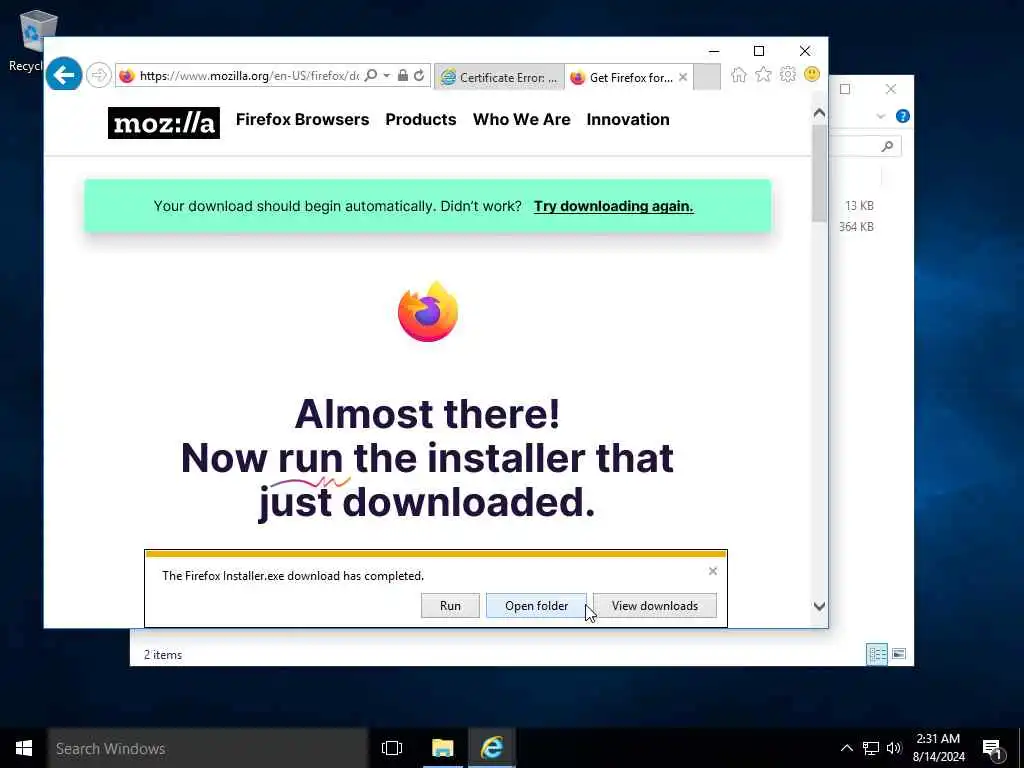Open the volume speaker tray icon
Viewport: 1024px width, 768px height.
point(894,748)
